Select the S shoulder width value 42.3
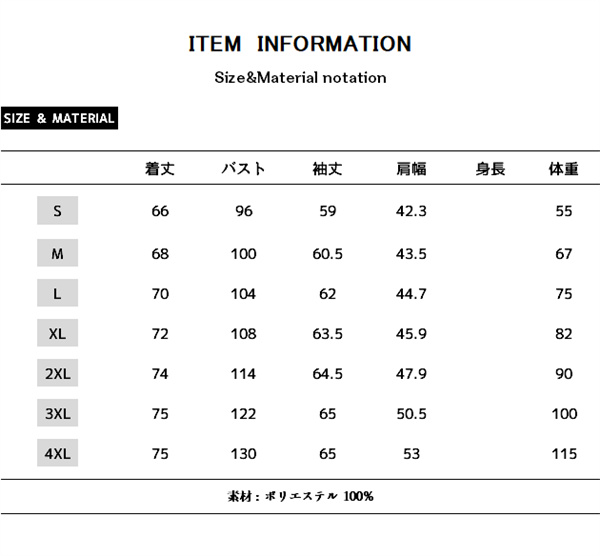This screenshot has height=556, width=600. 411,211
